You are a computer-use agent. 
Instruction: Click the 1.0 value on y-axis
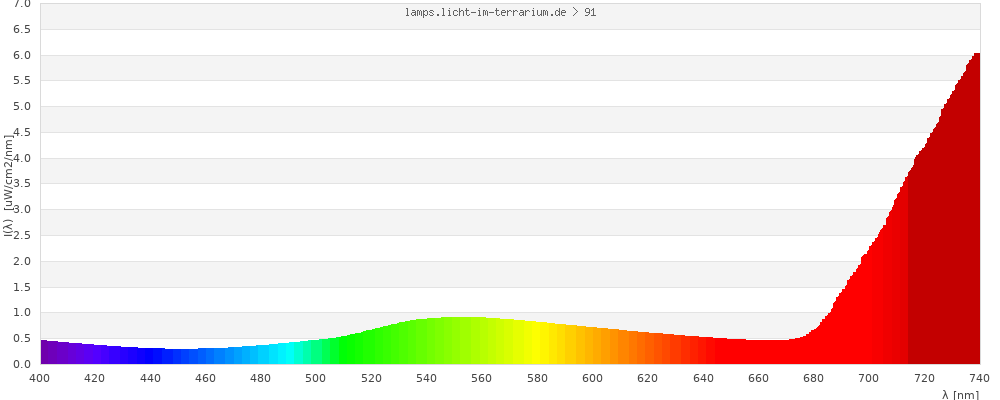click(x=20, y=313)
